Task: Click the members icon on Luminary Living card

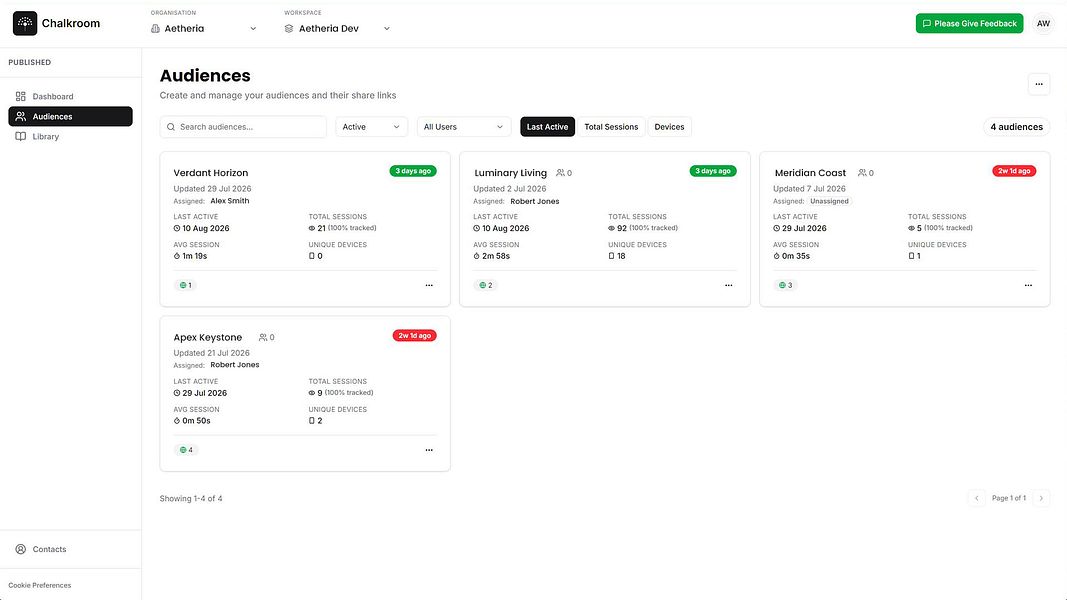Action: coord(560,173)
